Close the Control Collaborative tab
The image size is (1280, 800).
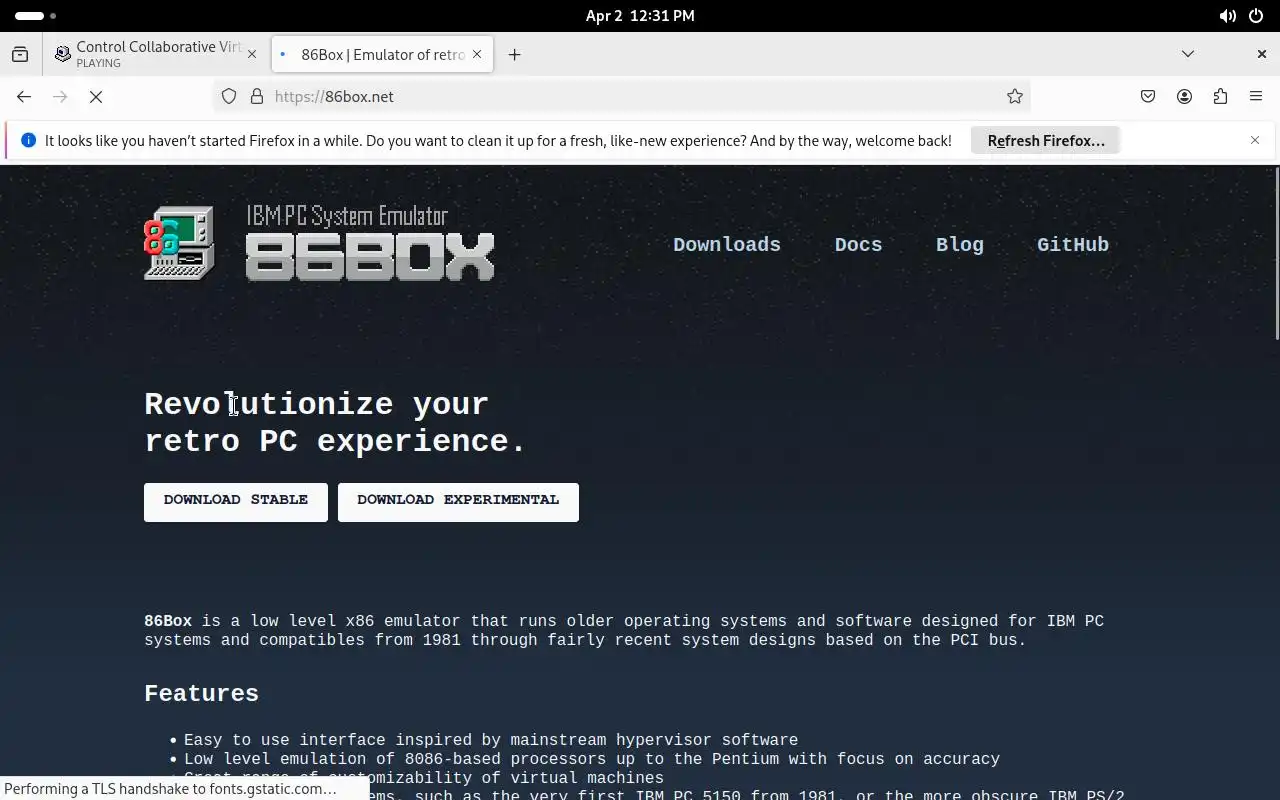[252, 54]
